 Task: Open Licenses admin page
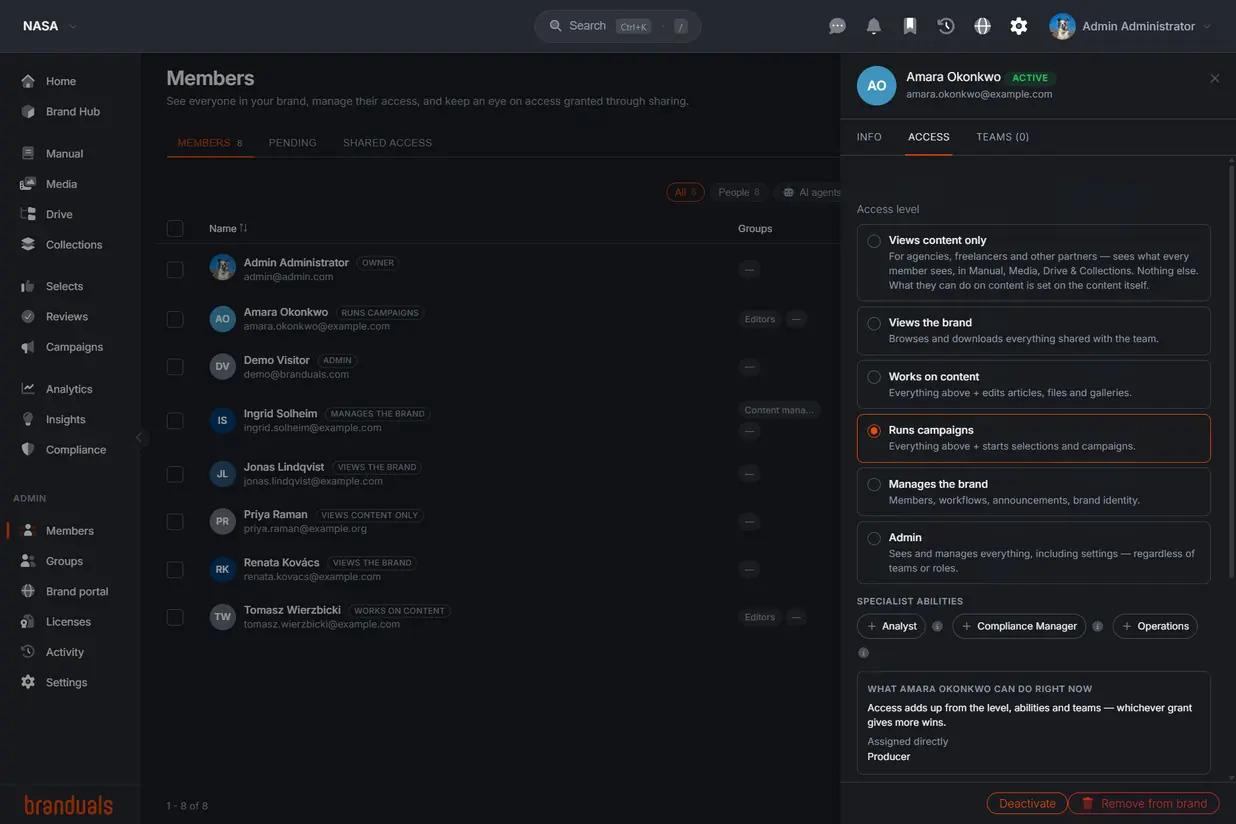pos(68,622)
